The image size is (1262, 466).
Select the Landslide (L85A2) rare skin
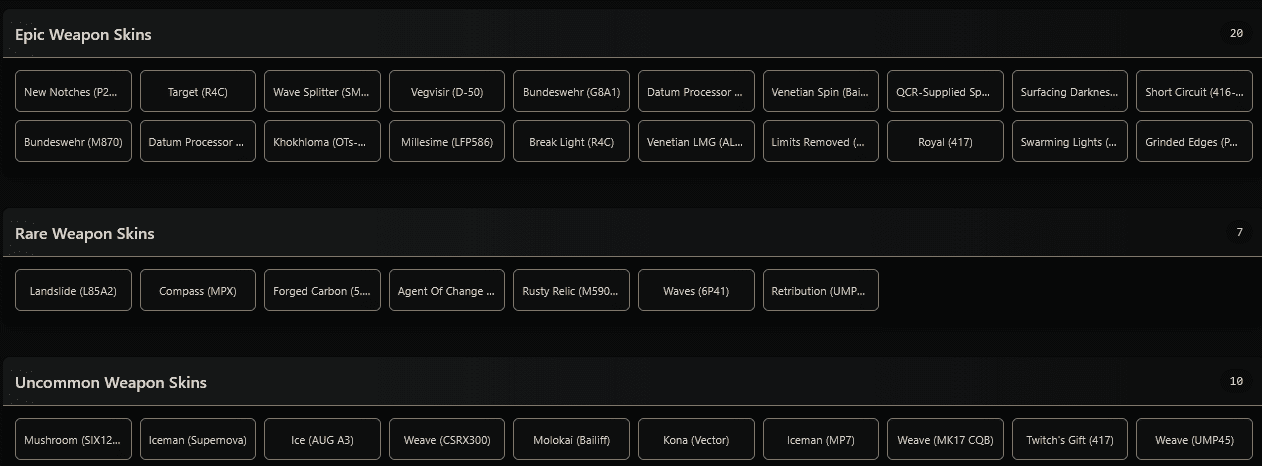point(73,290)
